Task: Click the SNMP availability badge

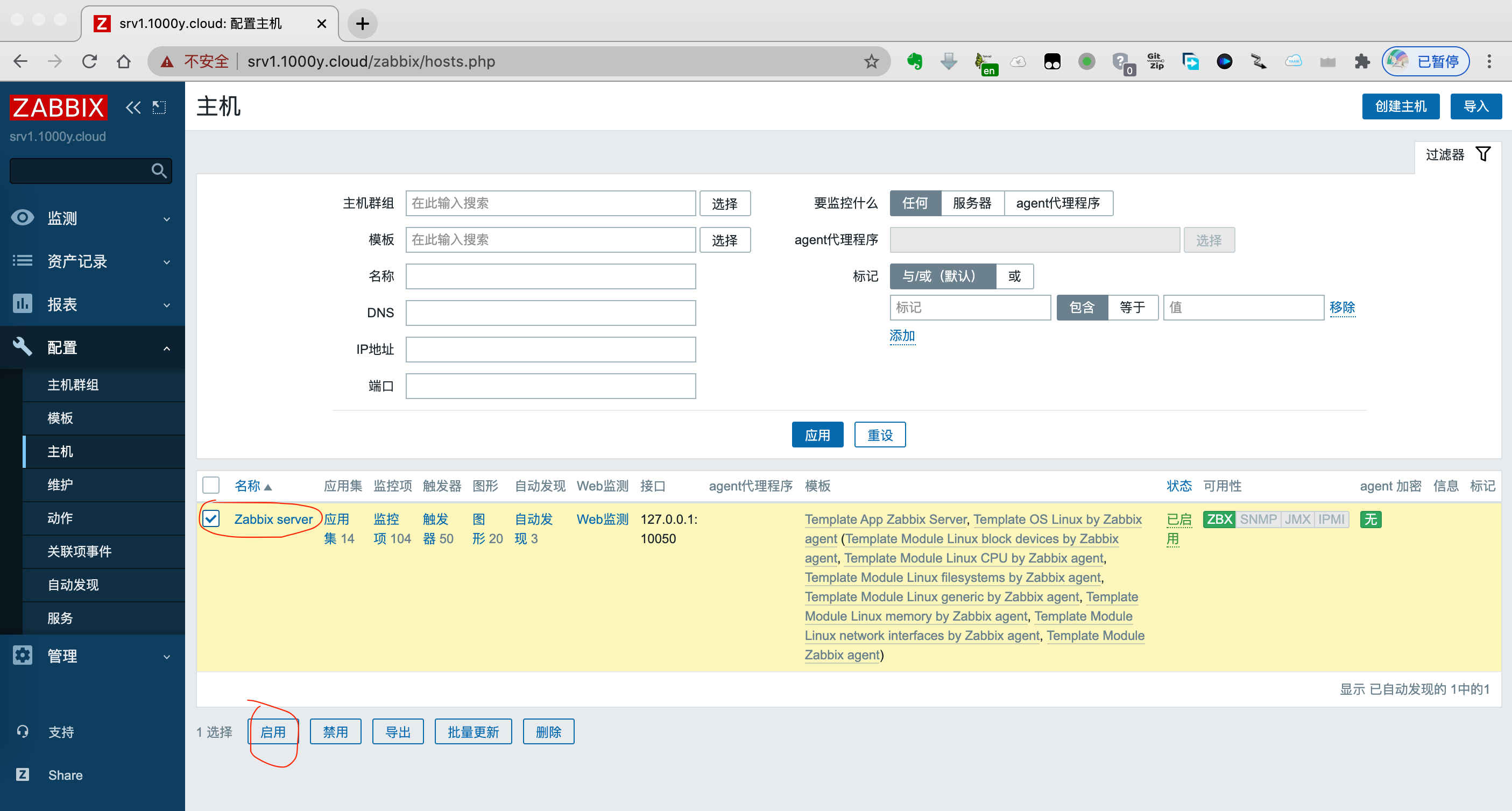Action: tap(1258, 520)
